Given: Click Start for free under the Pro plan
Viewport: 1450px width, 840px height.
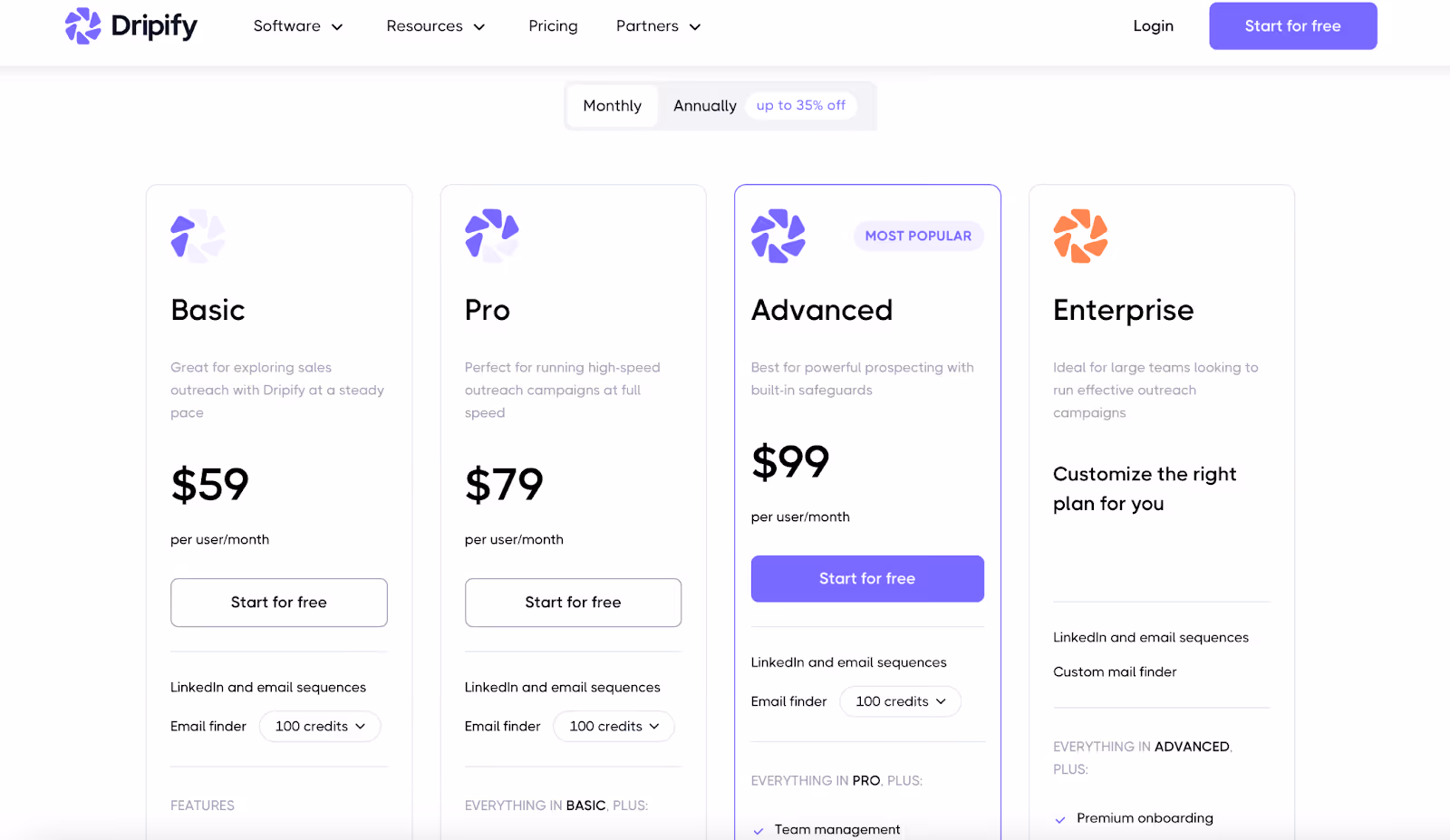Looking at the screenshot, I should [x=573, y=602].
